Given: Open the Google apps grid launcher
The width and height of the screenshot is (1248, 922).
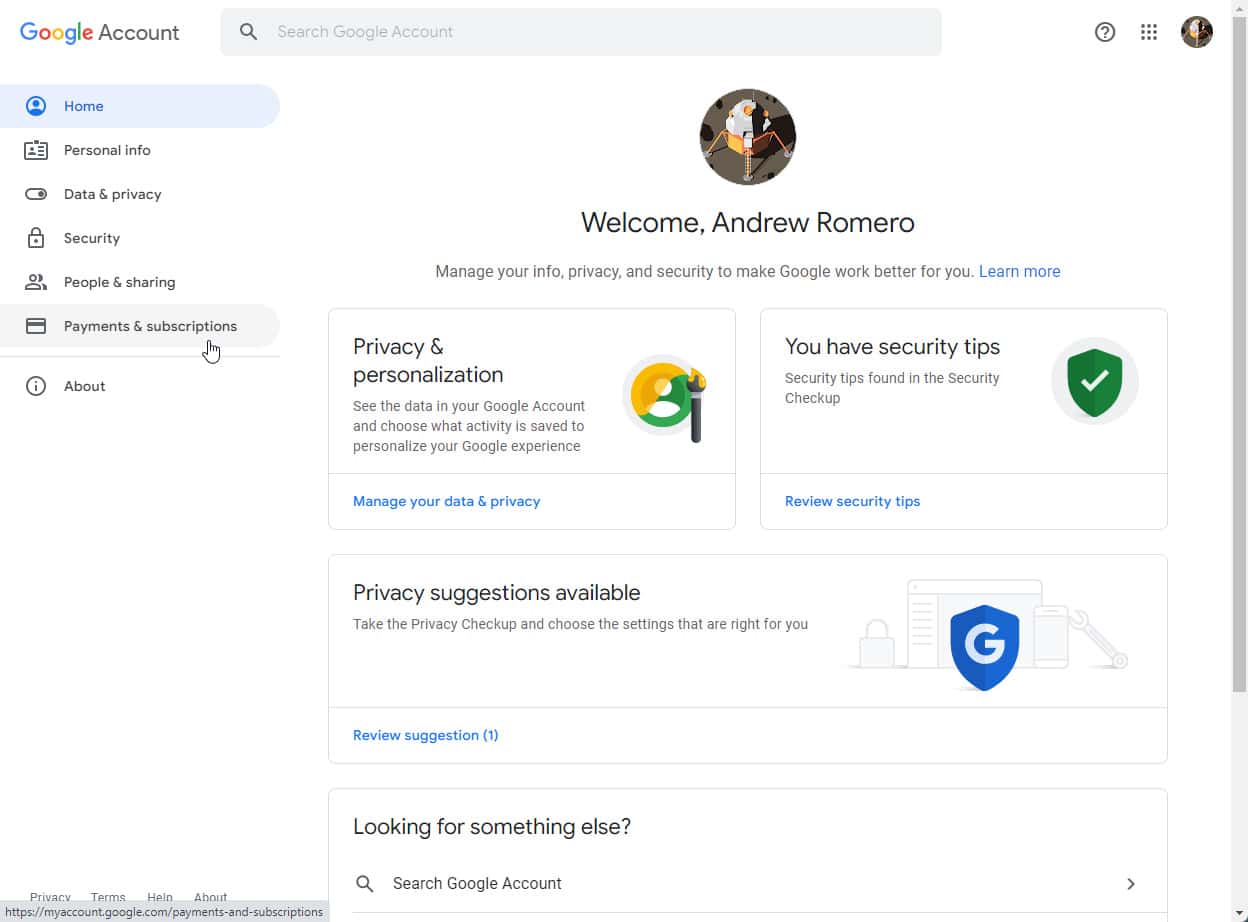Looking at the screenshot, I should click(x=1148, y=31).
